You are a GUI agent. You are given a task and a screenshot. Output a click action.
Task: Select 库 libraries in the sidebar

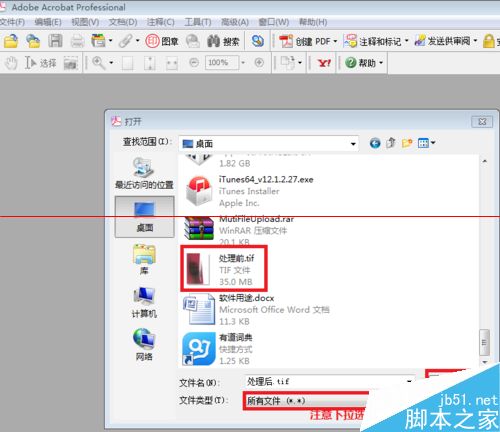144,260
